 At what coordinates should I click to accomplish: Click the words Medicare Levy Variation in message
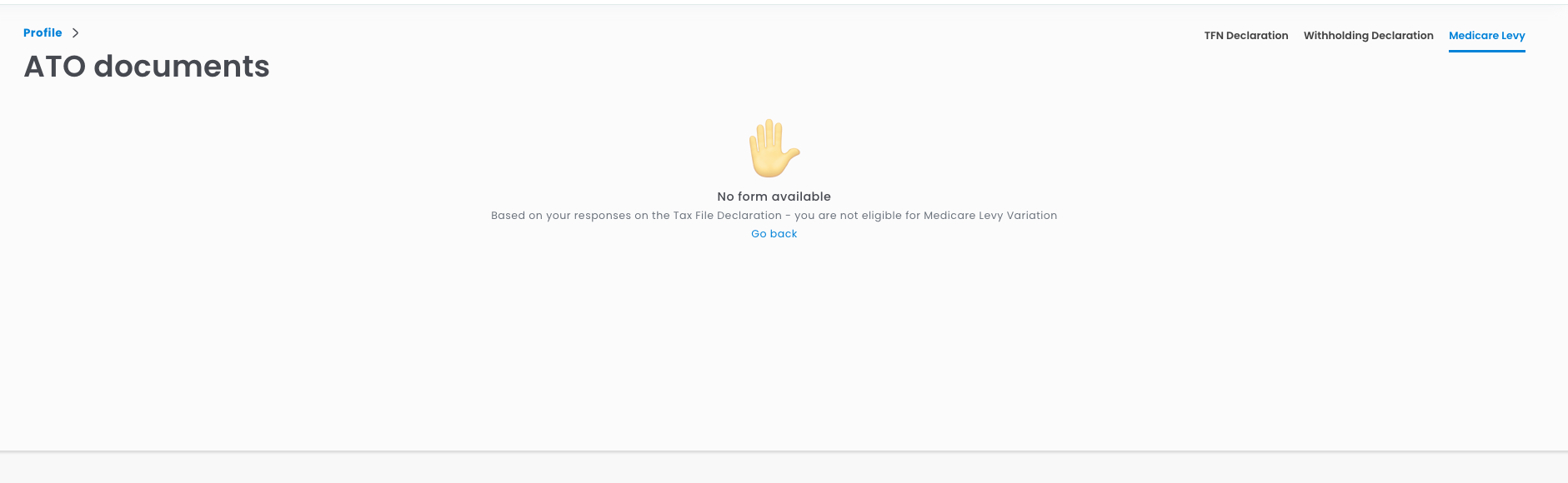coord(989,216)
